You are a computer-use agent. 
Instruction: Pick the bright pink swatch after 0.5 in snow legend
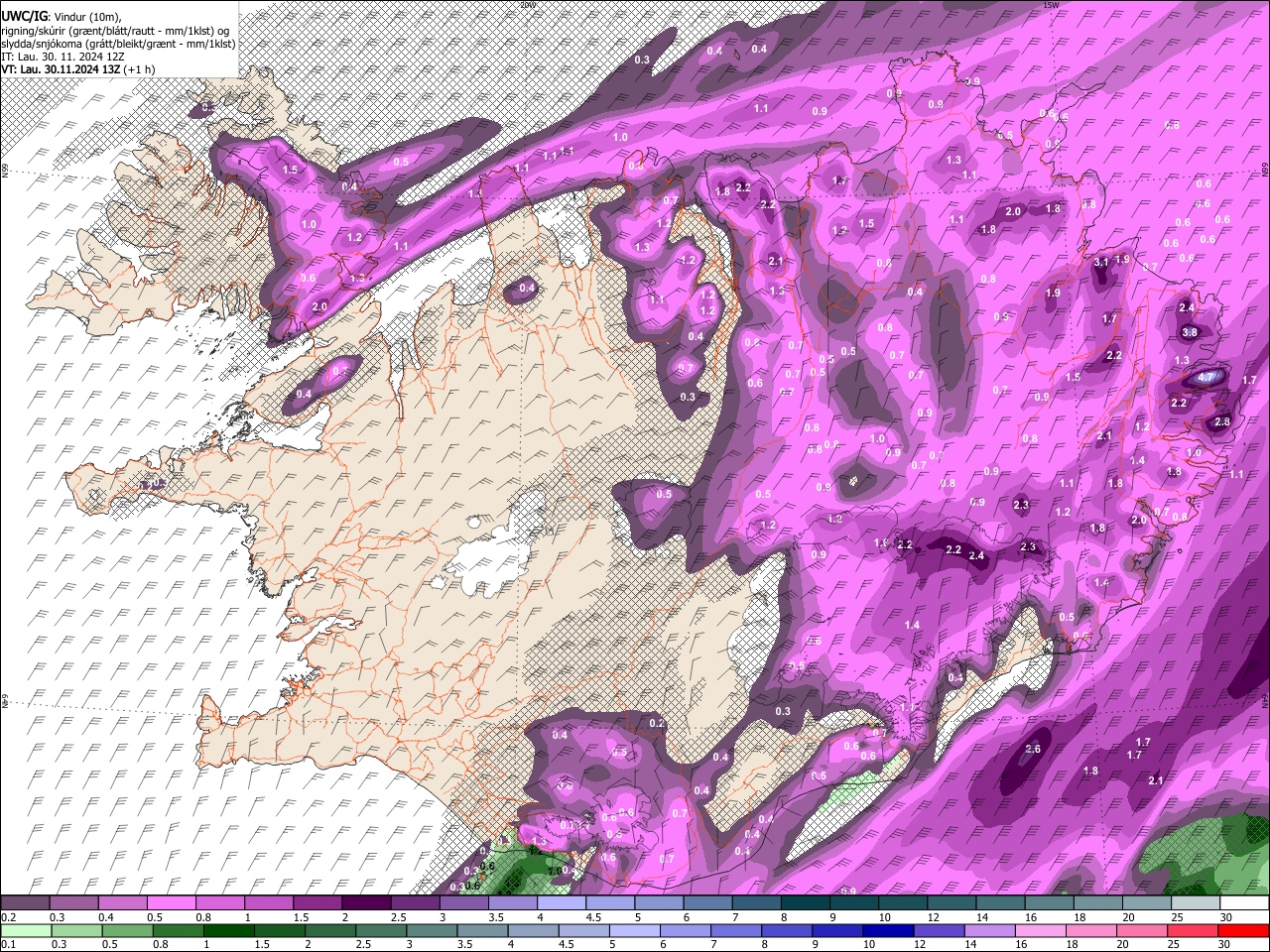tap(172, 903)
